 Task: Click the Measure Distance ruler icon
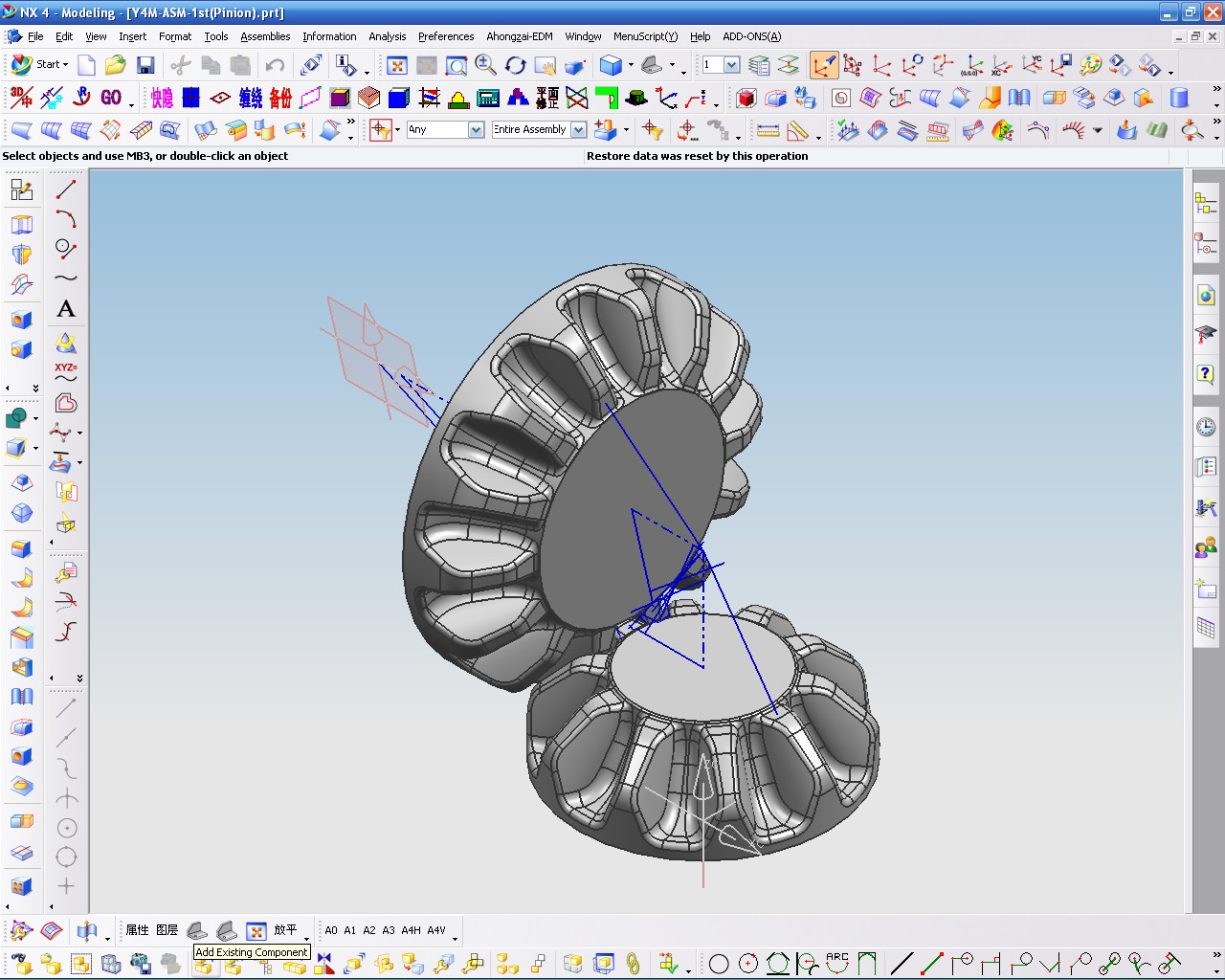(768, 130)
